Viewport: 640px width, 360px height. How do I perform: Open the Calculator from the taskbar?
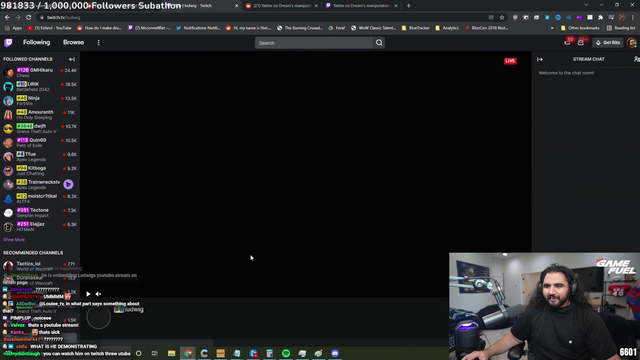(269, 353)
